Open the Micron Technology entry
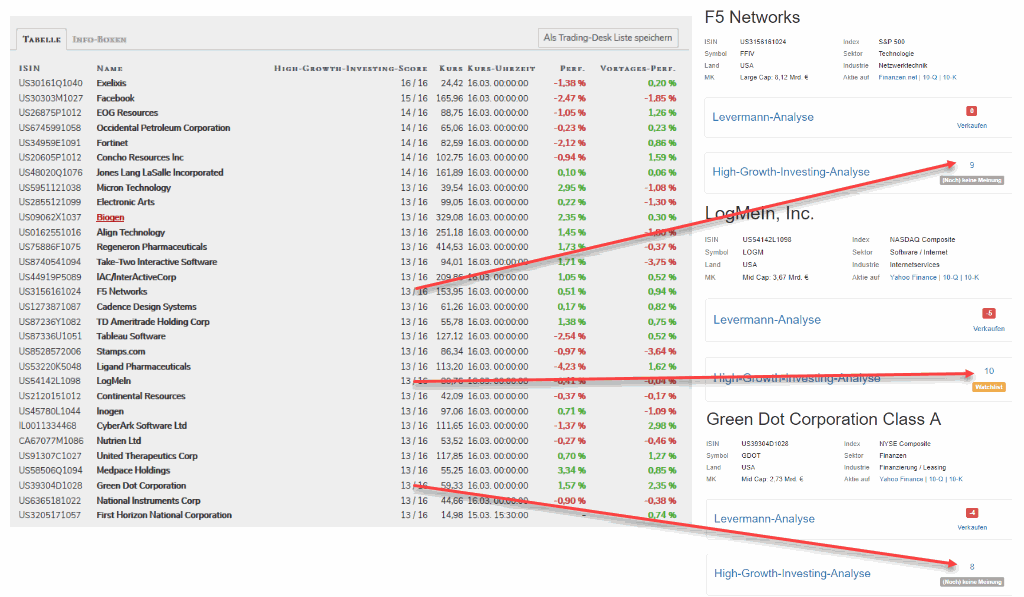The width and height of the screenshot is (1024, 597). coord(134,187)
